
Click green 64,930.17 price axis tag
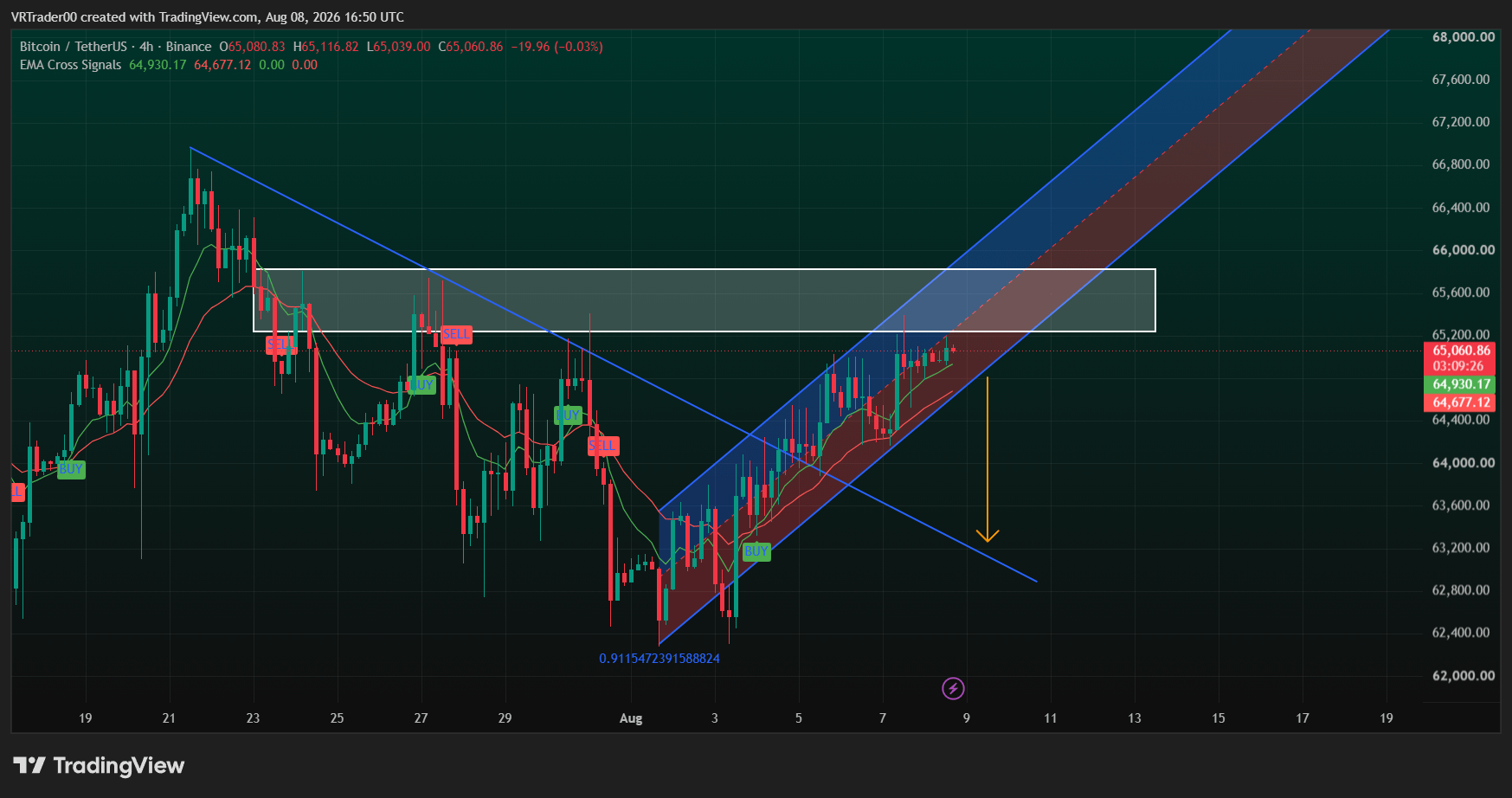[1461, 384]
